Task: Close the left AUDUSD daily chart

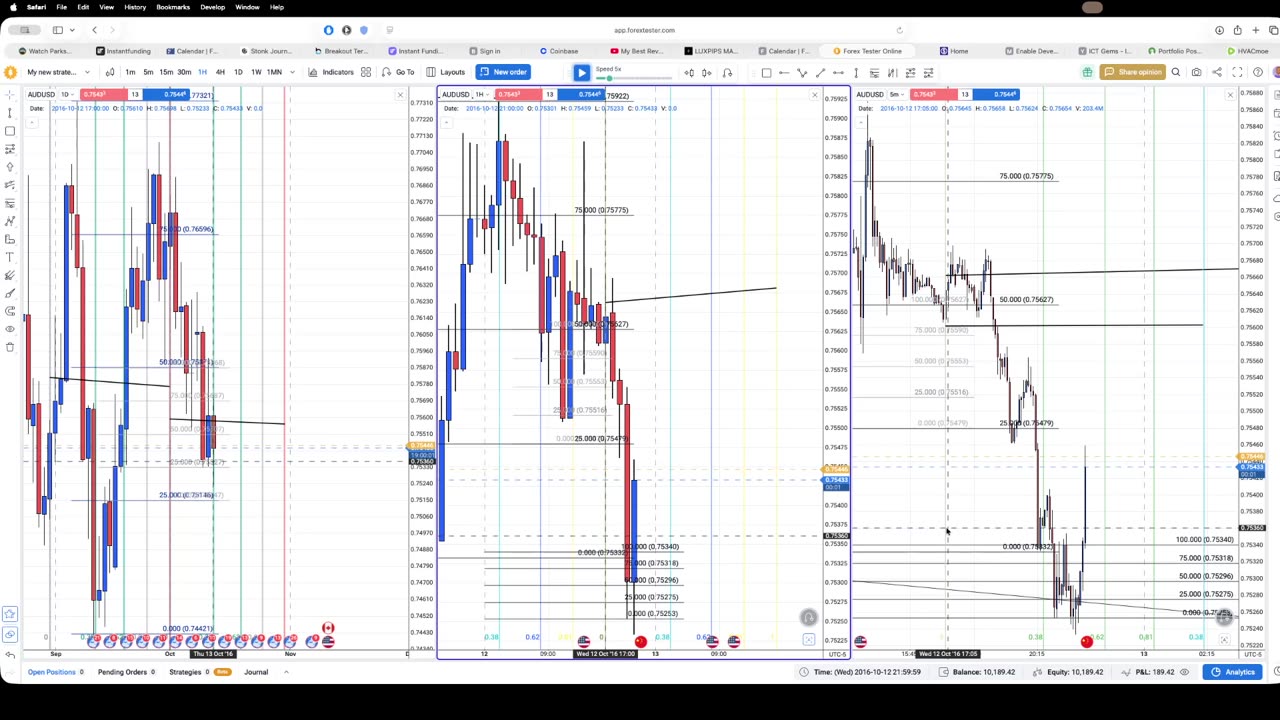Action: coord(401,95)
